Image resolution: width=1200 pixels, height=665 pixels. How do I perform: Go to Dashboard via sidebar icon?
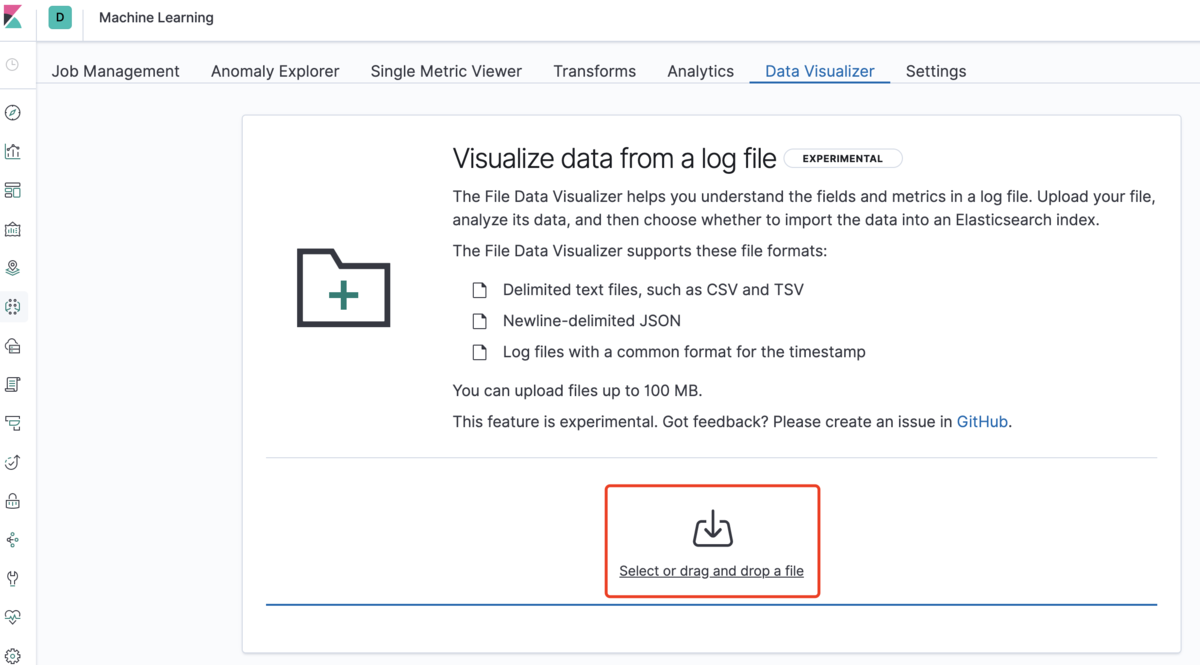pyautogui.click(x=13, y=190)
